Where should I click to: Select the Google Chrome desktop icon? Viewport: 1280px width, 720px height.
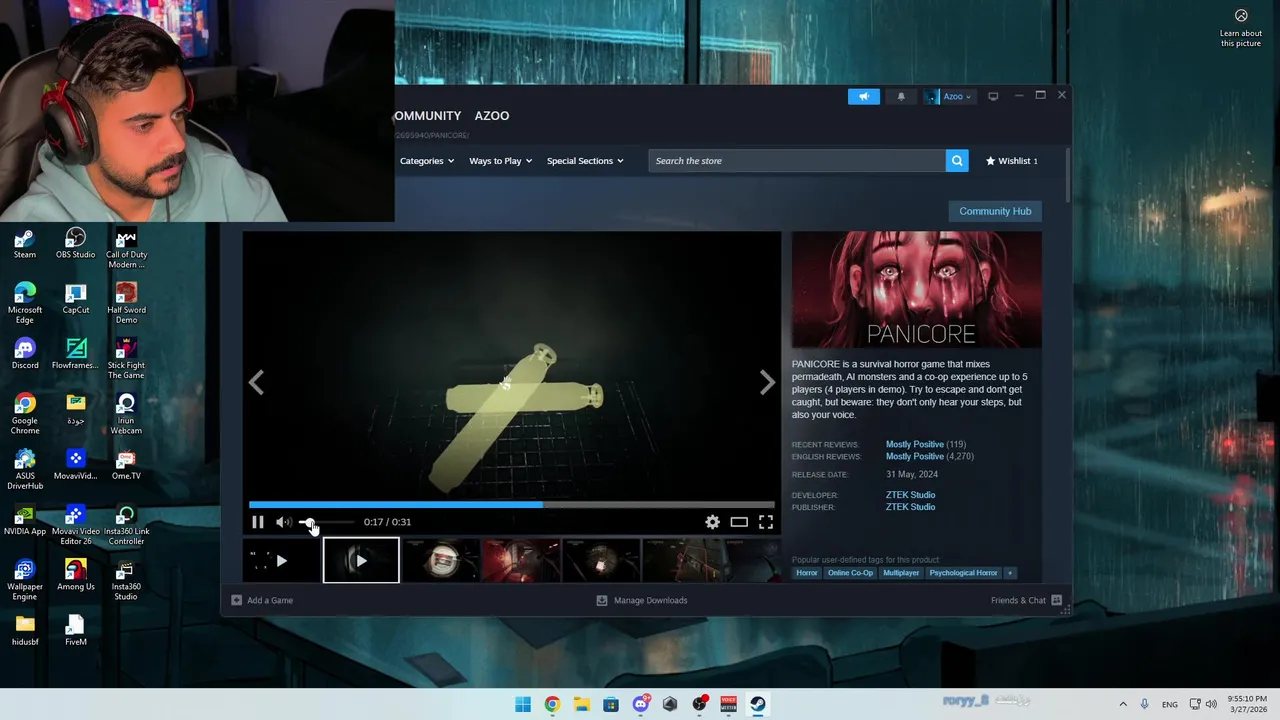[x=25, y=415]
